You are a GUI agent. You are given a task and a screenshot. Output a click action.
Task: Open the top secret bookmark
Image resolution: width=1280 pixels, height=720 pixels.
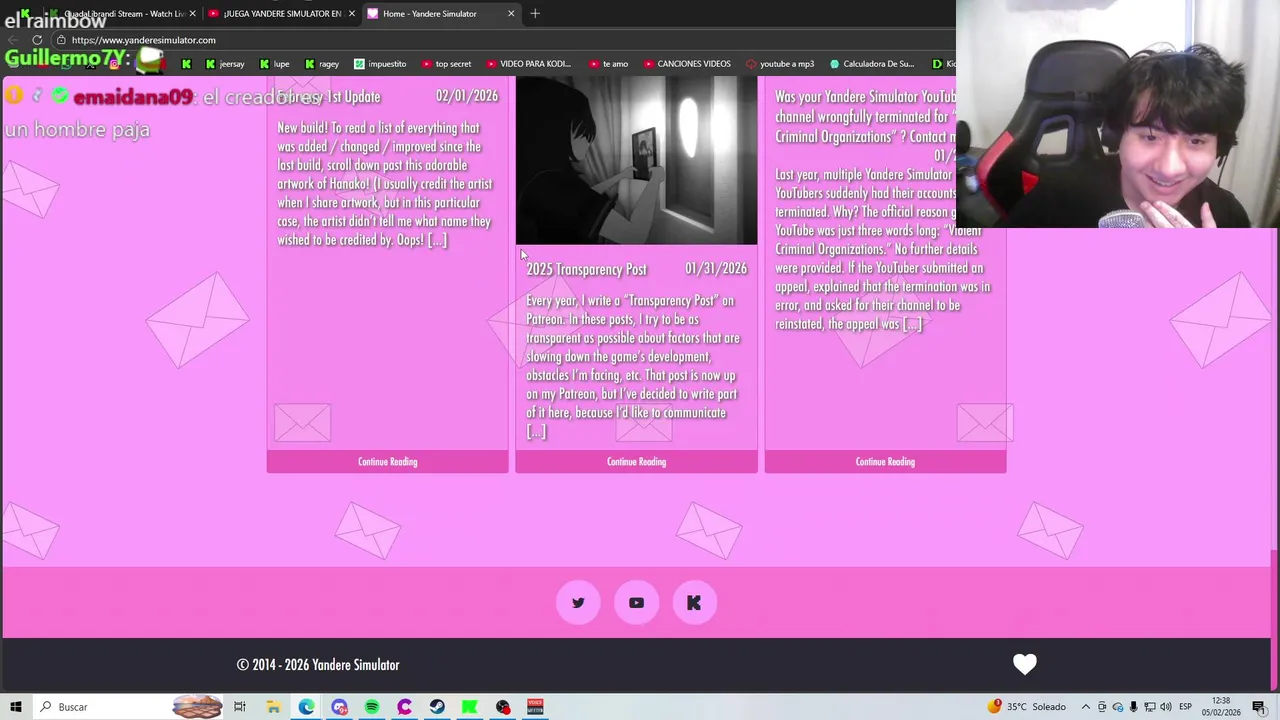[x=446, y=64]
